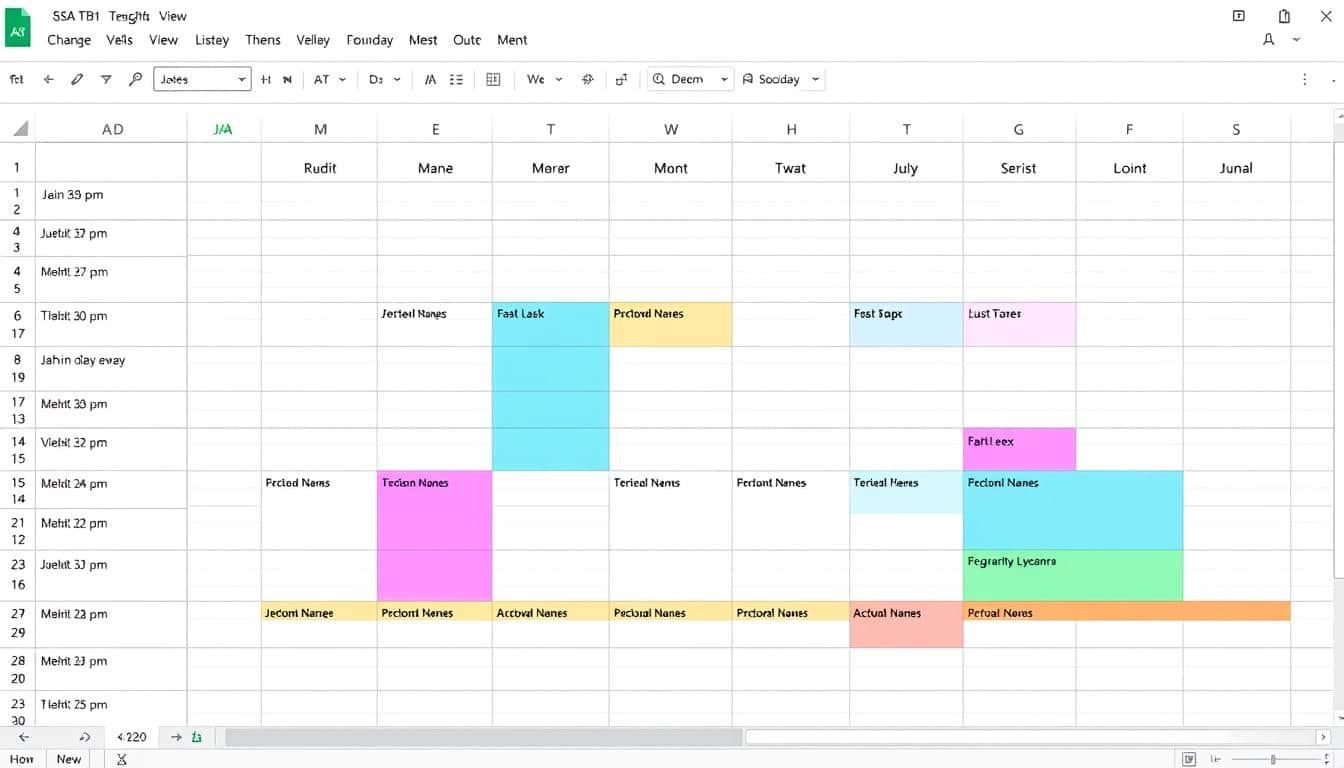Select the green 'Fegrarity Lycanra' cell

pyautogui.click(x=1073, y=575)
